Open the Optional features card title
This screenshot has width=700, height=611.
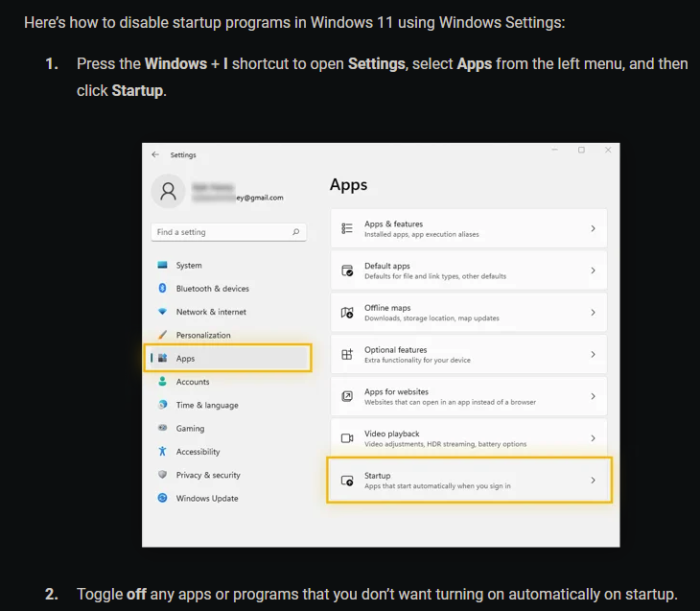click(396, 349)
